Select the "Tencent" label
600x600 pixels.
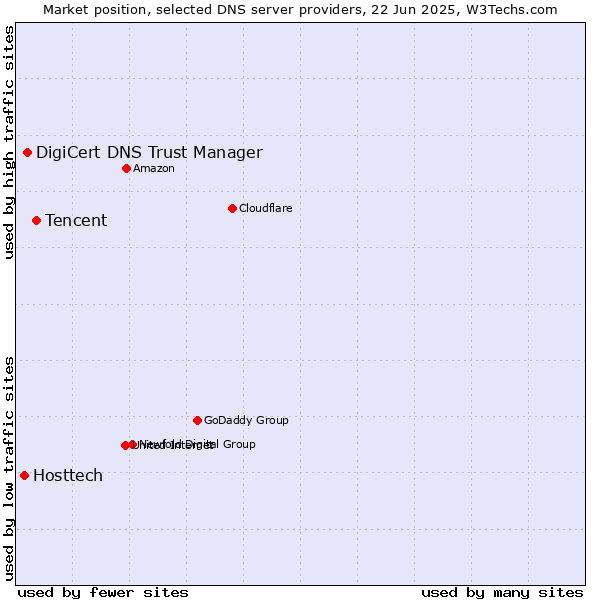(x=76, y=220)
